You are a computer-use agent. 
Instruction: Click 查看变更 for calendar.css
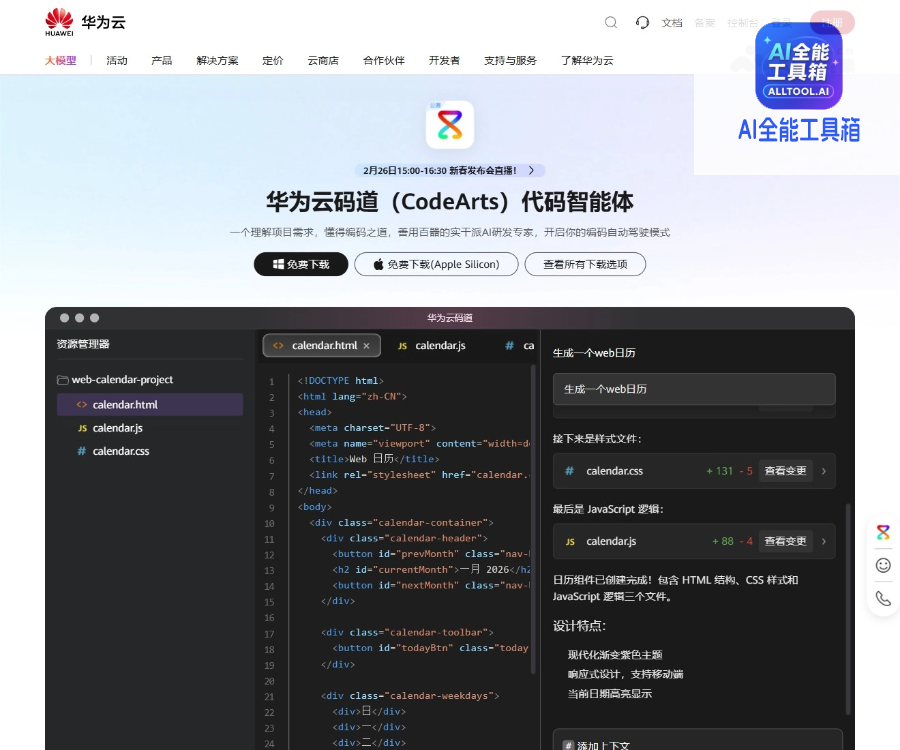point(785,471)
